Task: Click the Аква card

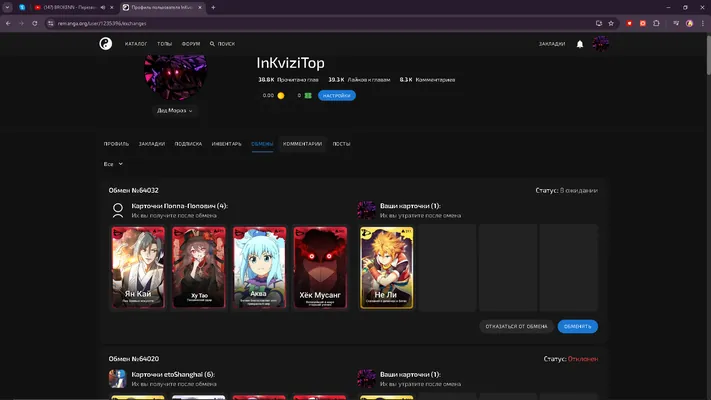Action: (259, 267)
